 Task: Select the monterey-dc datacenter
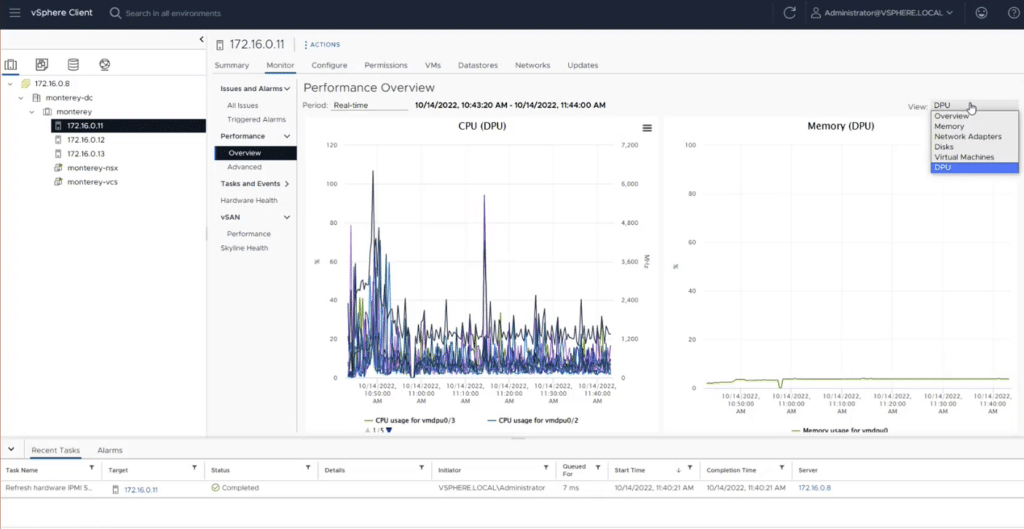pos(69,98)
